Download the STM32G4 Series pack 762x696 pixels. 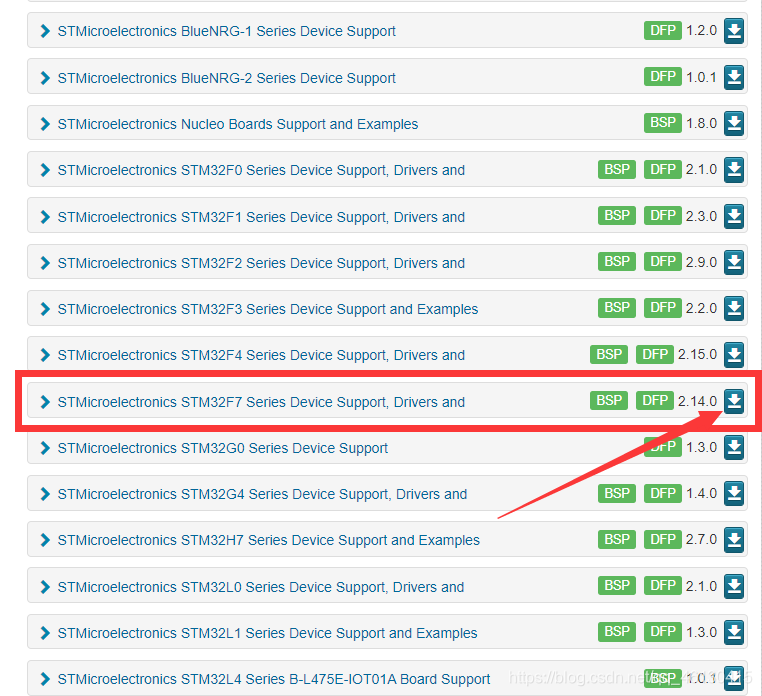coord(734,494)
